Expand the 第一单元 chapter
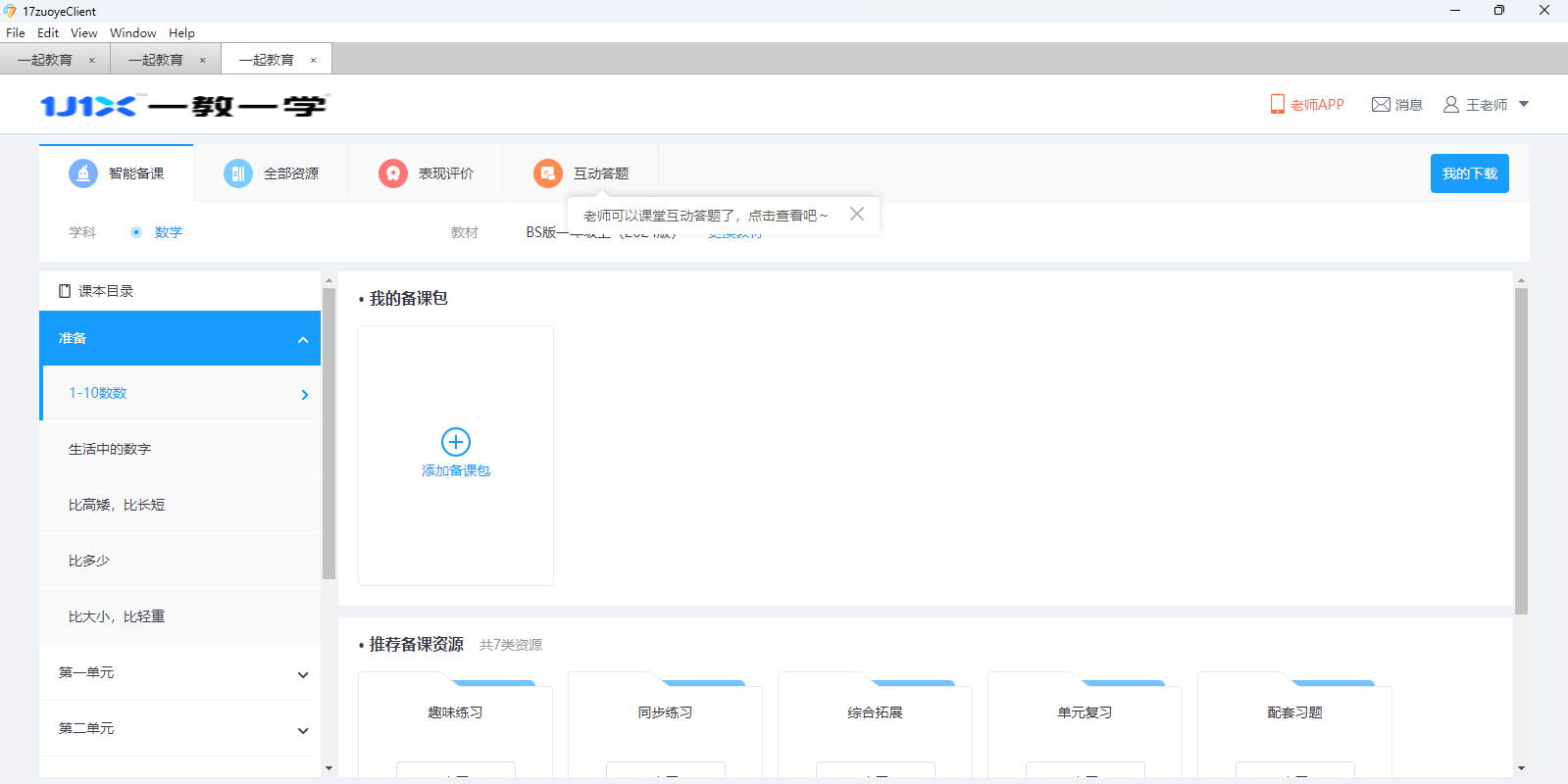Image resolution: width=1568 pixels, height=784 pixels. click(303, 674)
